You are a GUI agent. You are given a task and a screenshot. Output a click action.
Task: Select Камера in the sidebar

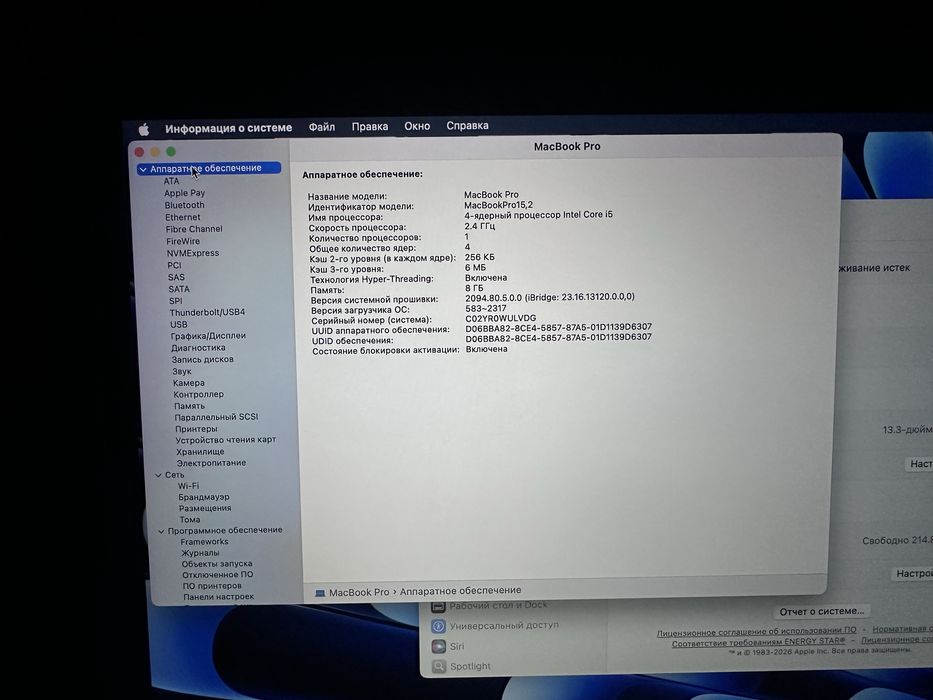[189, 383]
